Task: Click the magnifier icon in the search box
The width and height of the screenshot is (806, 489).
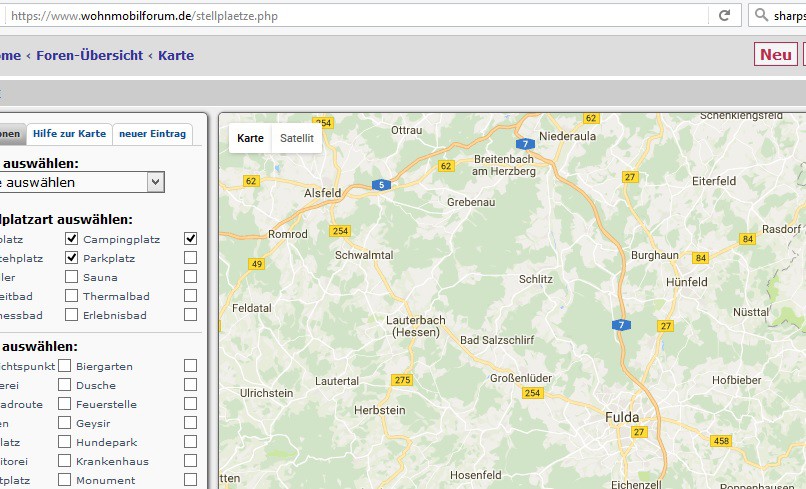Action: click(x=761, y=15)
